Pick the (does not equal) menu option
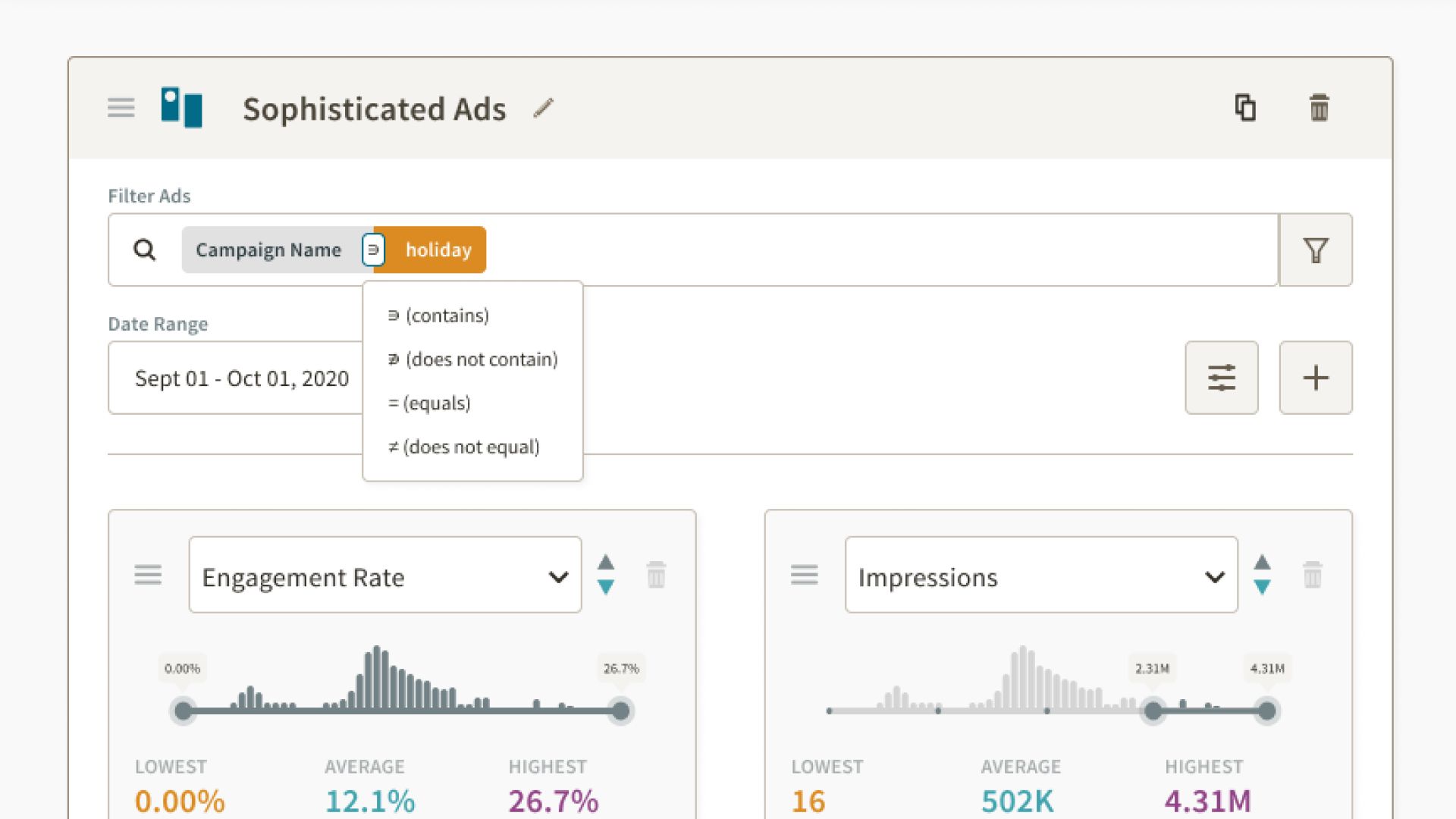This screenshot has height=819, width=1456. click(464, 447)
